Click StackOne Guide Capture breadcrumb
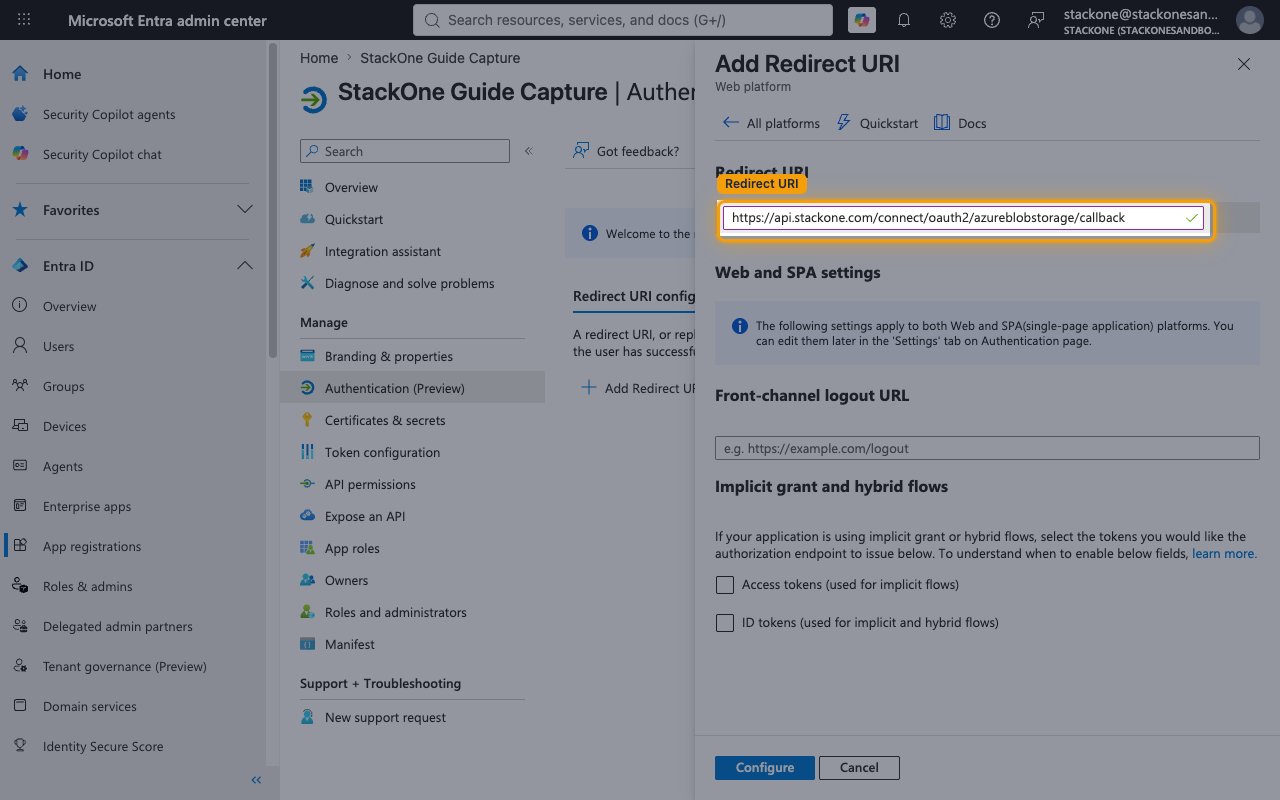Image resolution: width=1280 pixels, height=800 pixels. (x=440, y=58)
